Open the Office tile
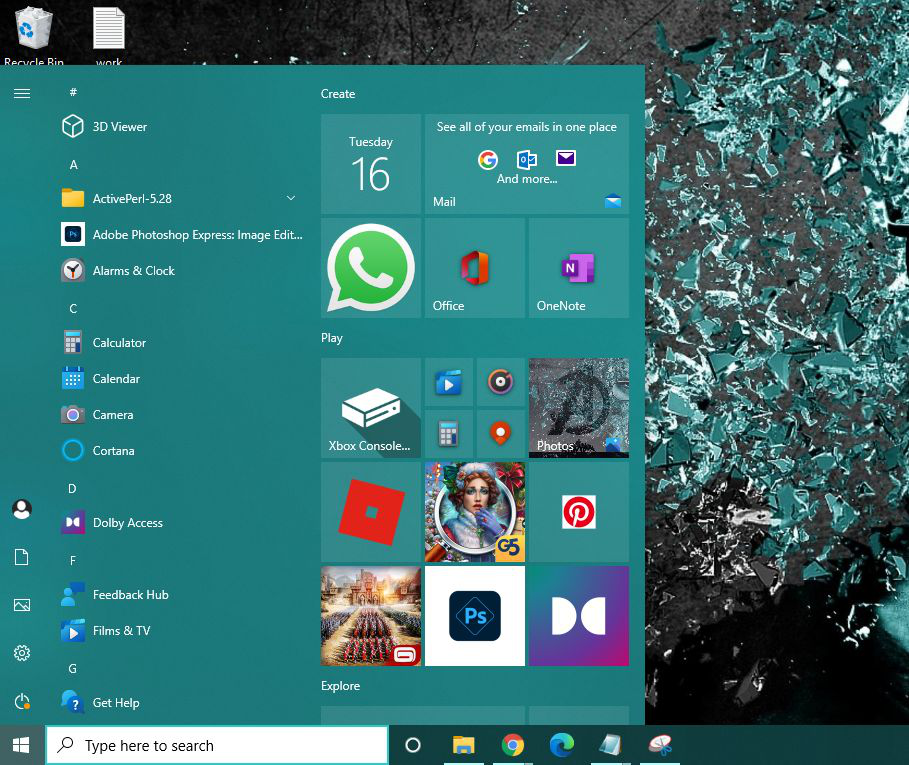909x765 pixels. coord(475,268)
